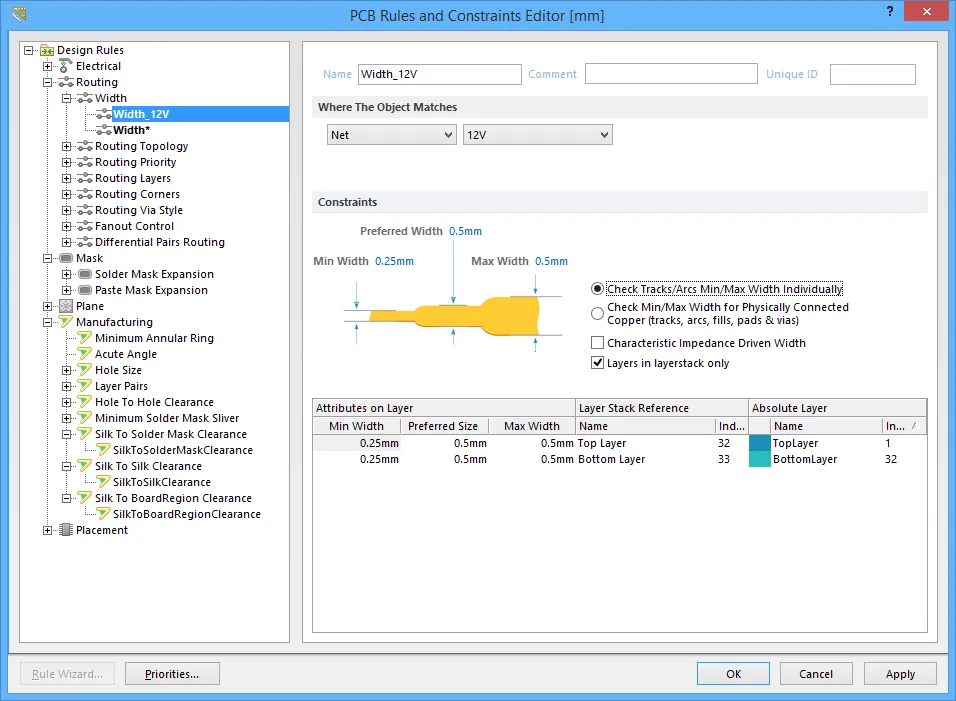The height and width of the screenshot is (701, 956).
Task: Collapse the Mask tree node
Action: (48, 258)
